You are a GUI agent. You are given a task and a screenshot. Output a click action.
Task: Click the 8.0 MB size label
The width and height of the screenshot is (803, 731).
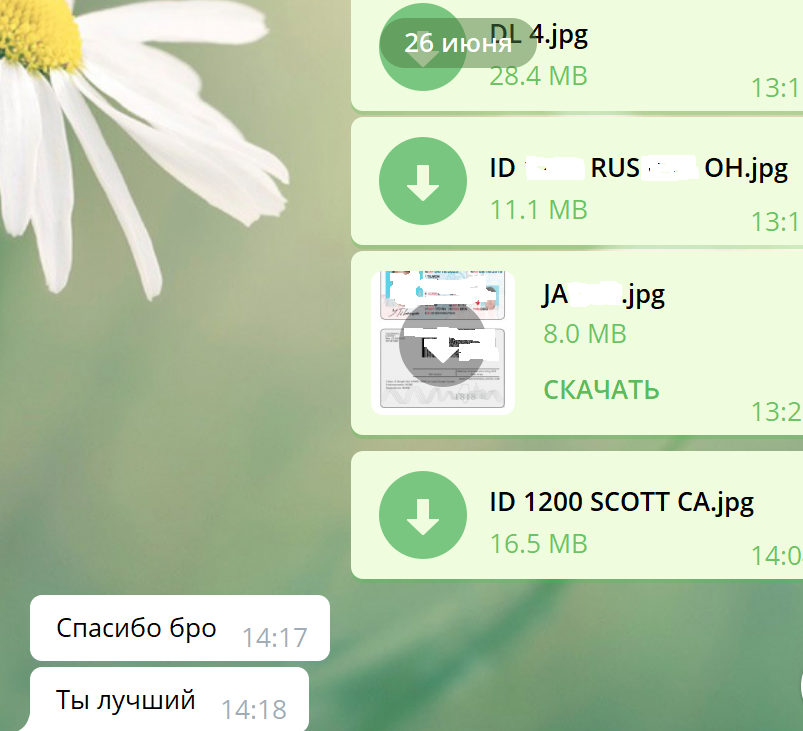tap(584, 333)
